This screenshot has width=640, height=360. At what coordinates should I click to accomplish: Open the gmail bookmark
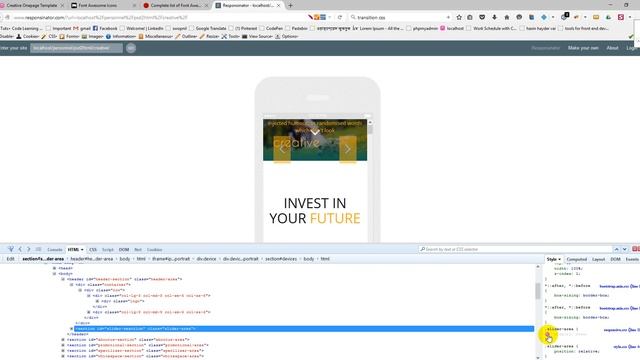coord(82,29)
